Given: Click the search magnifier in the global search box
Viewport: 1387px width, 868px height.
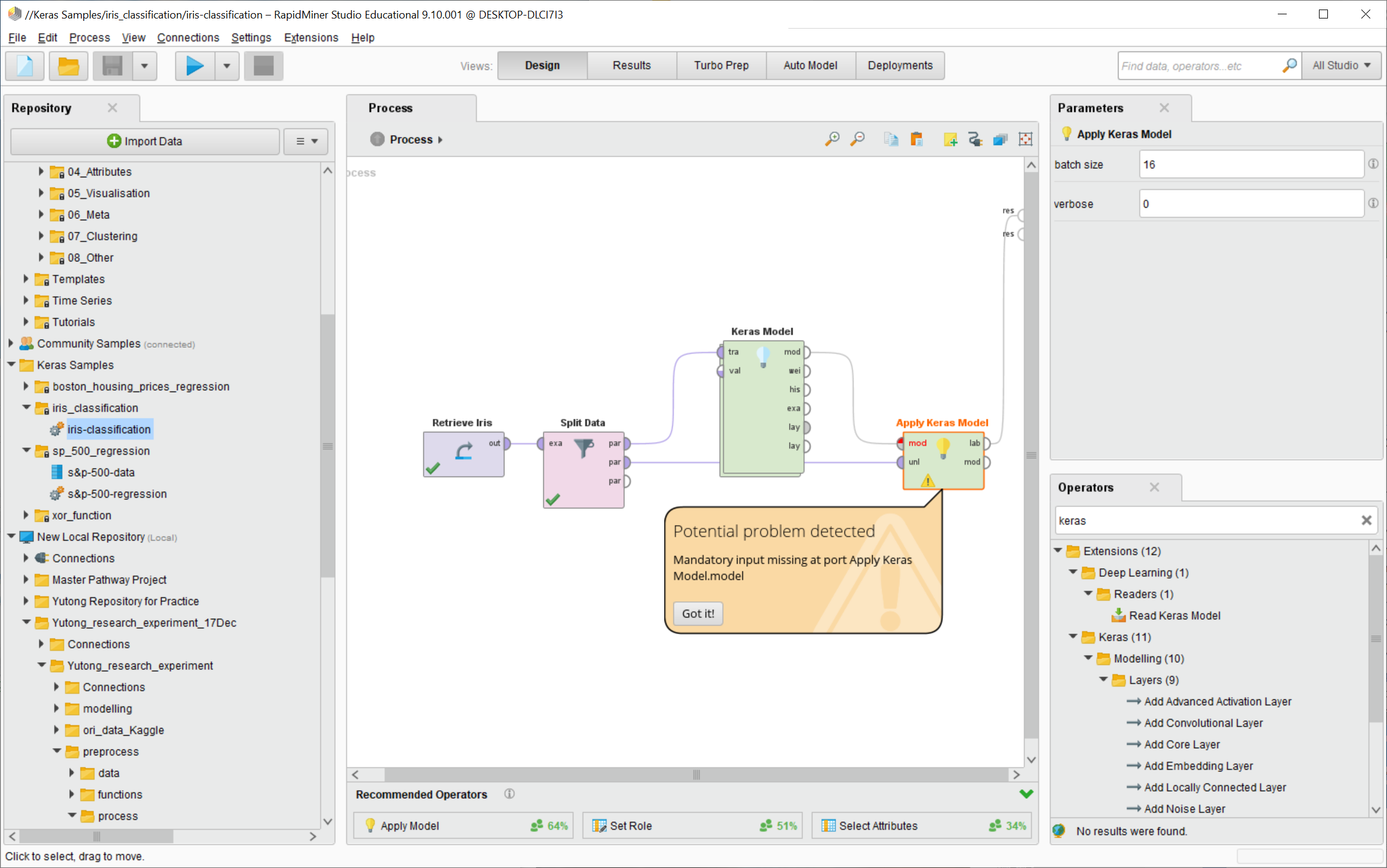Looking at the screenshot, I should (1289, 66).
